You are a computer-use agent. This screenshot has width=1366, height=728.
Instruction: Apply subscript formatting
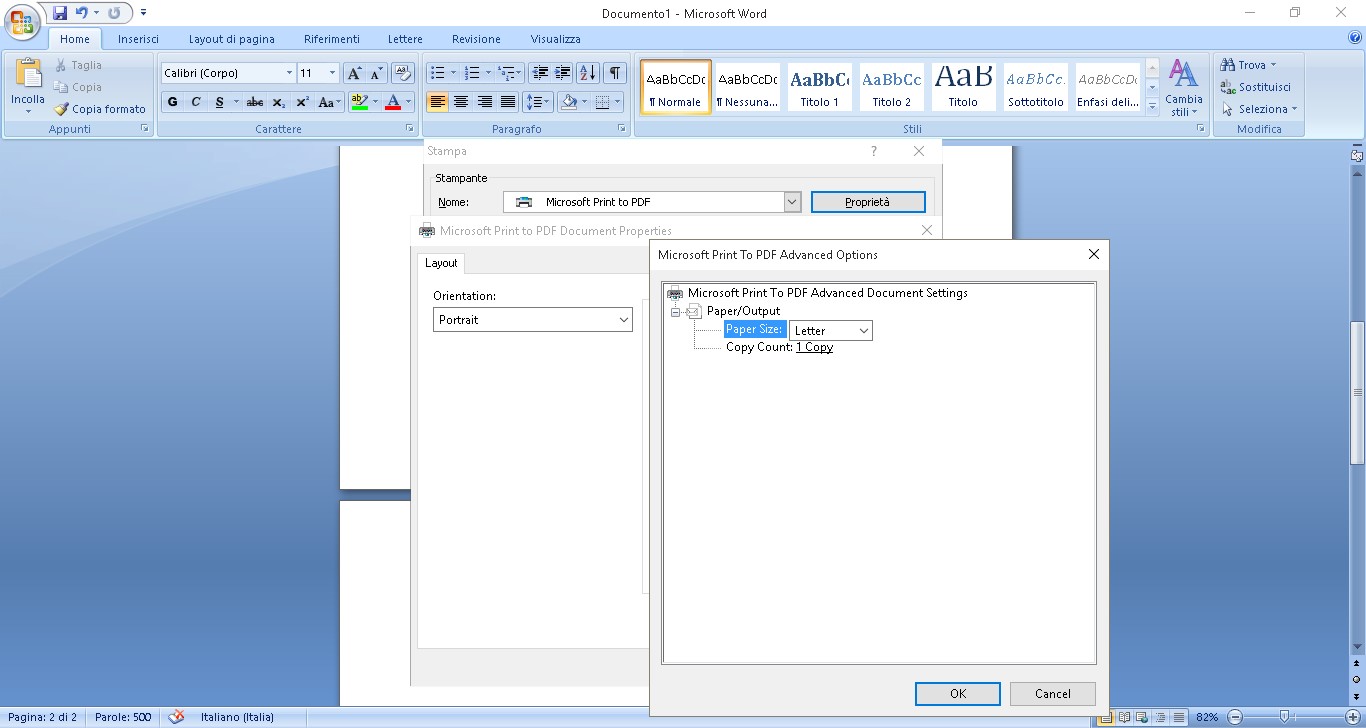(x=279, y=102)
